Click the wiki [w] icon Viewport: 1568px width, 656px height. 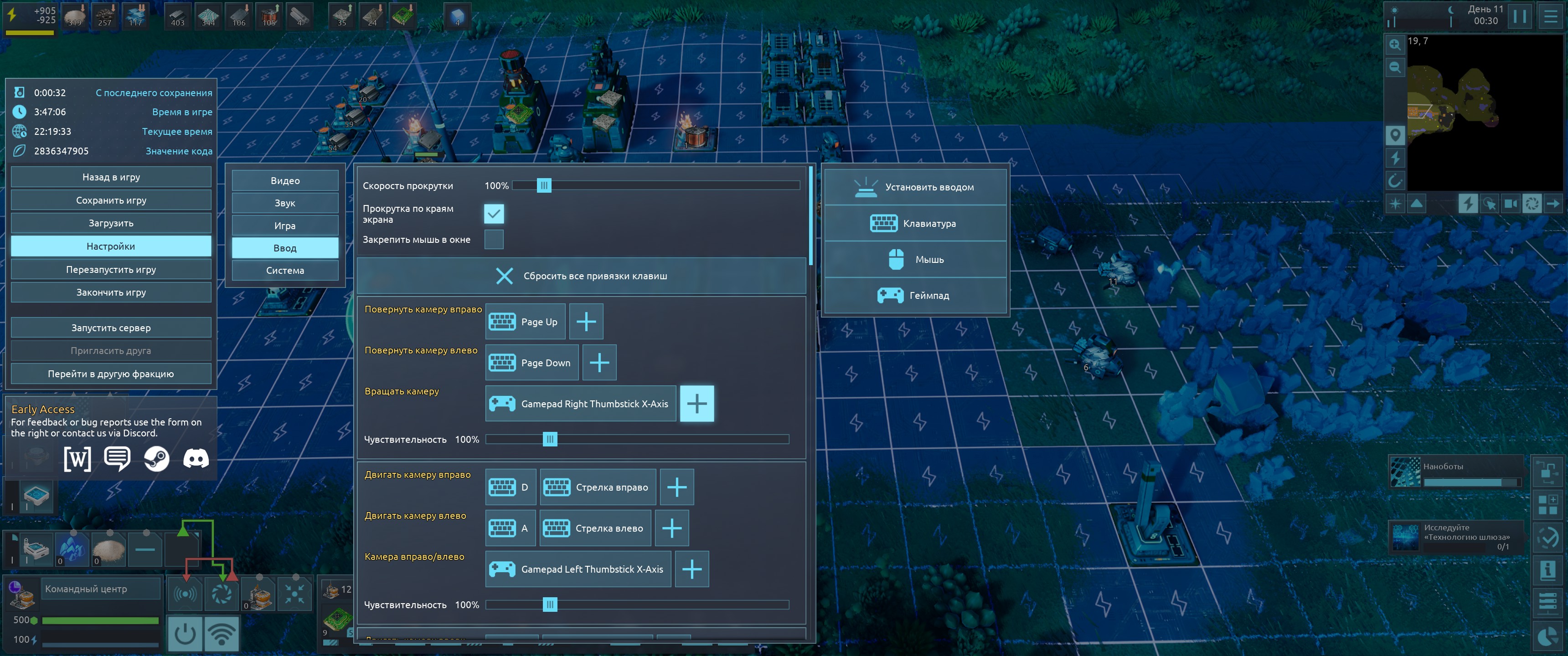pos(77,458)
